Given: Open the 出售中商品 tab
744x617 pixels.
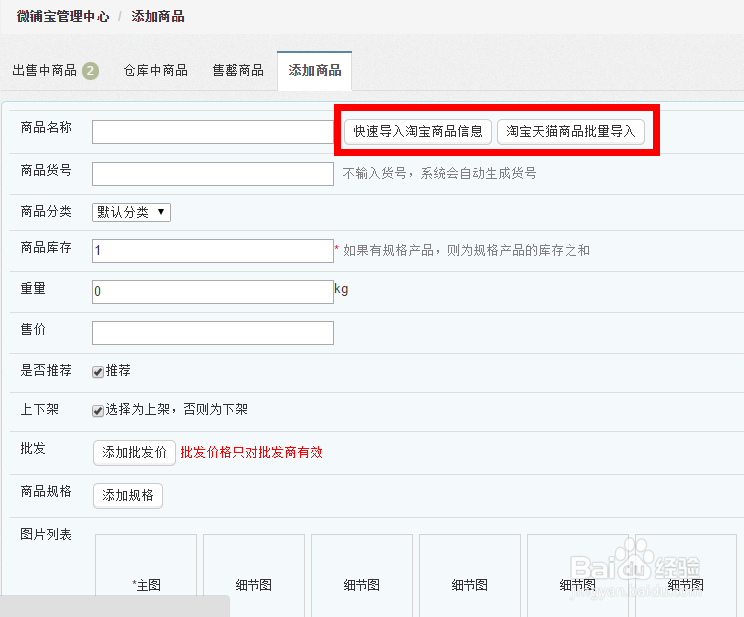Looking at the screenshot, I should tap(55, 71).
